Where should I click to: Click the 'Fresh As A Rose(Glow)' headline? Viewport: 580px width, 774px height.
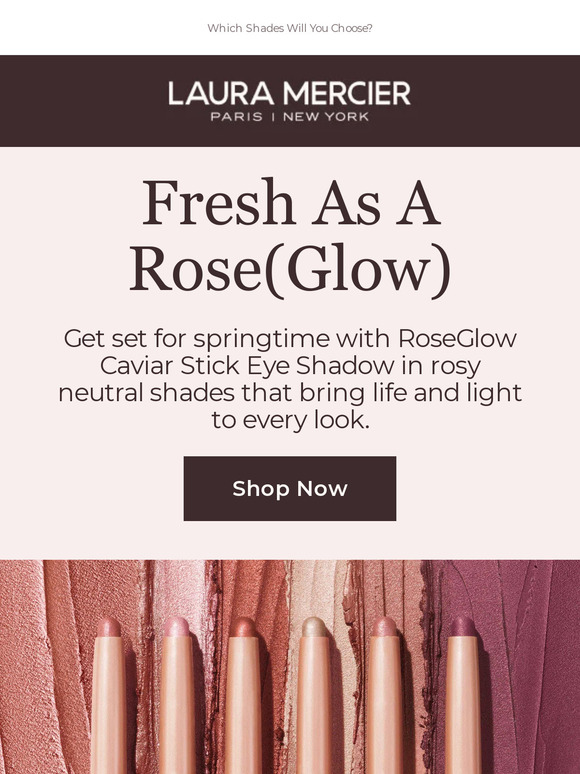(290, 237)
